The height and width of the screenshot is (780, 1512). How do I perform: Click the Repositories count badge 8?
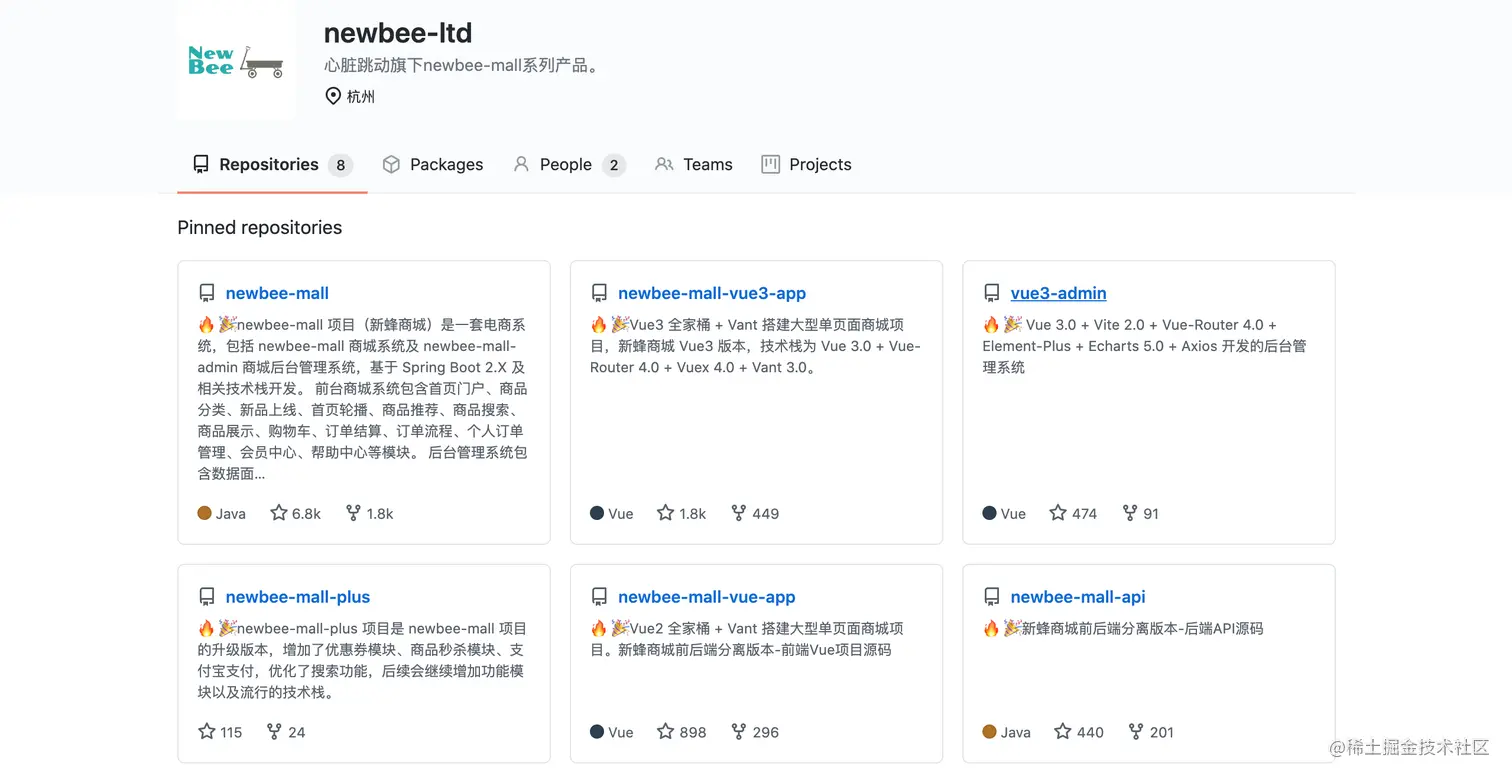(x=341, y=165)
